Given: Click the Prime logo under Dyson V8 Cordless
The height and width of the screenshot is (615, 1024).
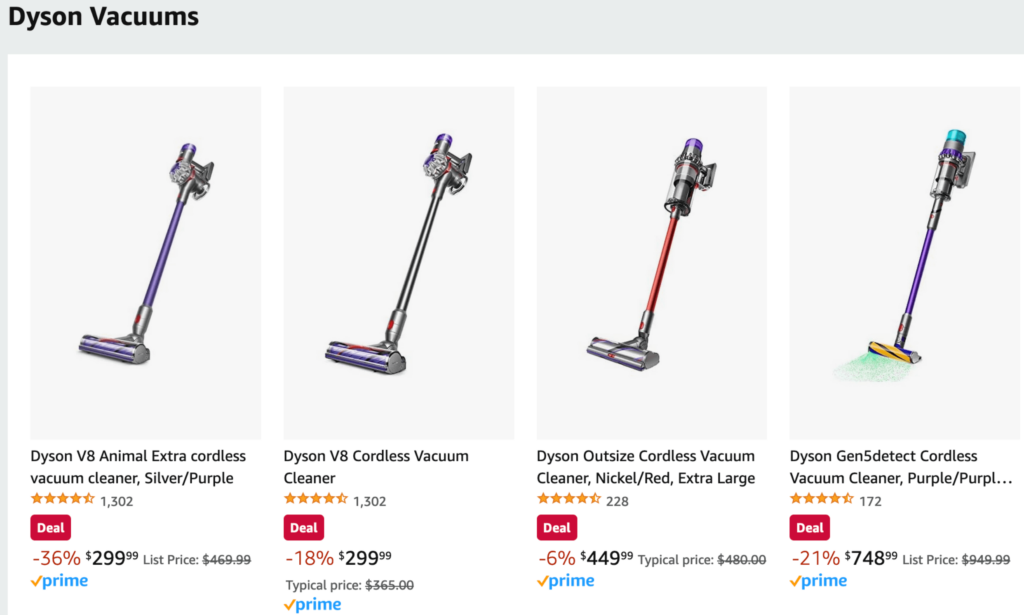Looking at the screenshot, I should (312, 605).
